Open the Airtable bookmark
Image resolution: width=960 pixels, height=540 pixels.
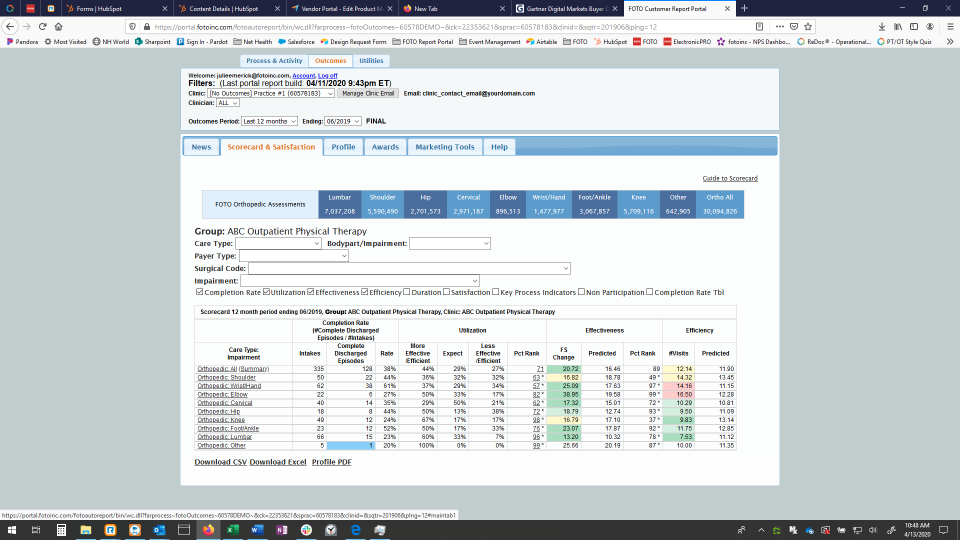pos(541,42)
